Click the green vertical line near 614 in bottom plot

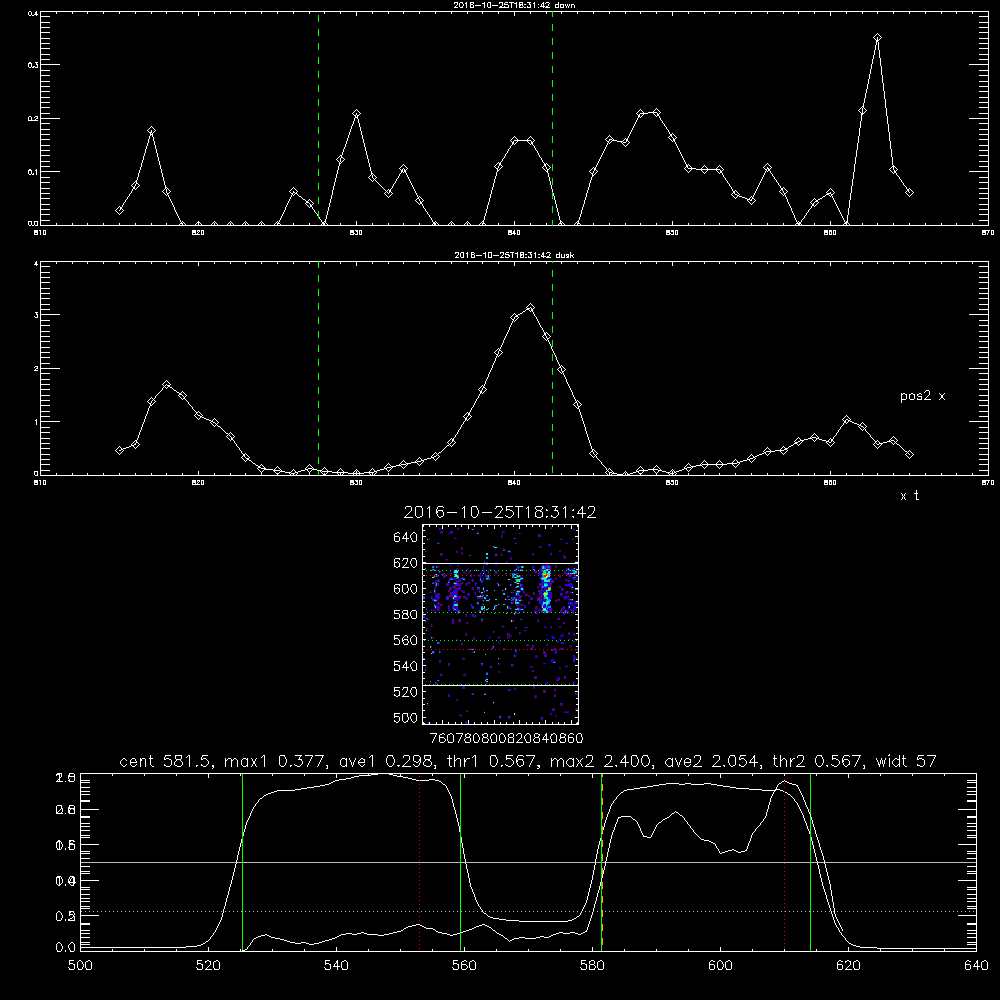(810, 861)
